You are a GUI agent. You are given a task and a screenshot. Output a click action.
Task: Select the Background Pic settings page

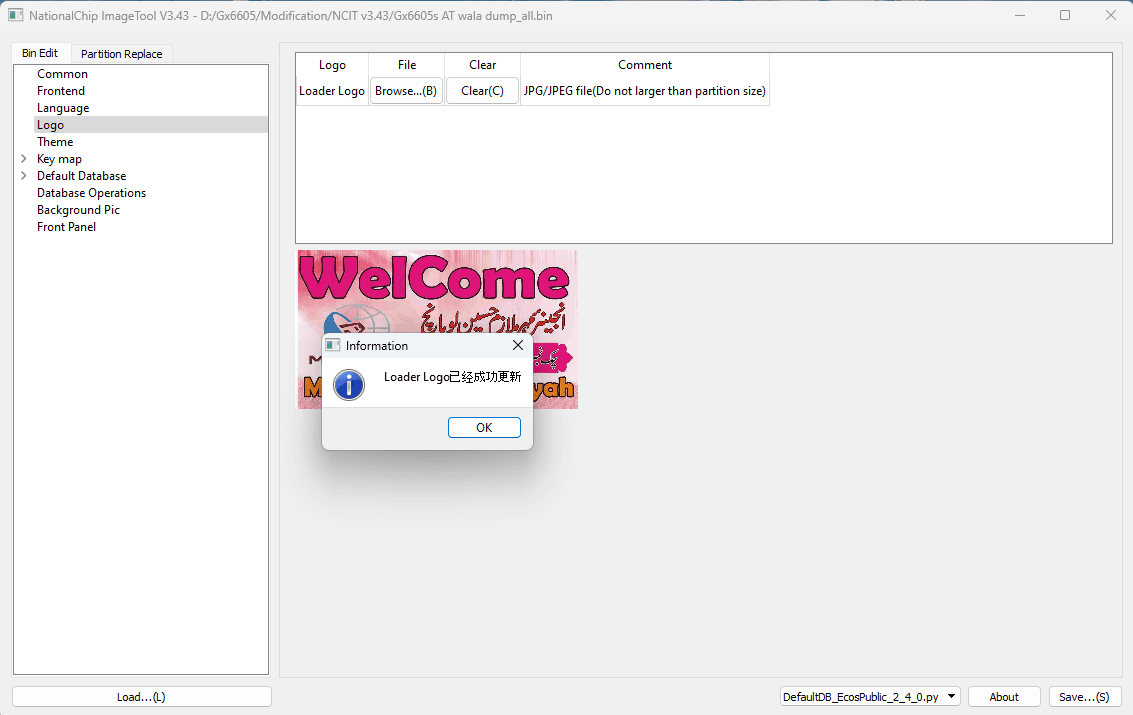click(78, 209)
